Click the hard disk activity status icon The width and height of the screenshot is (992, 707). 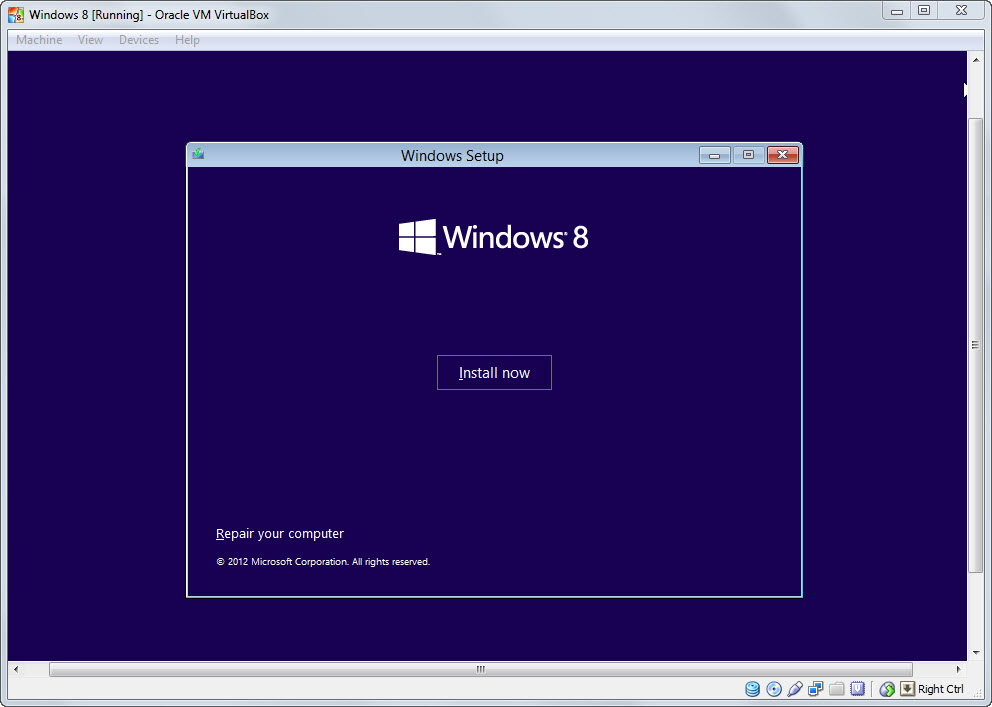tap(752, 689)
